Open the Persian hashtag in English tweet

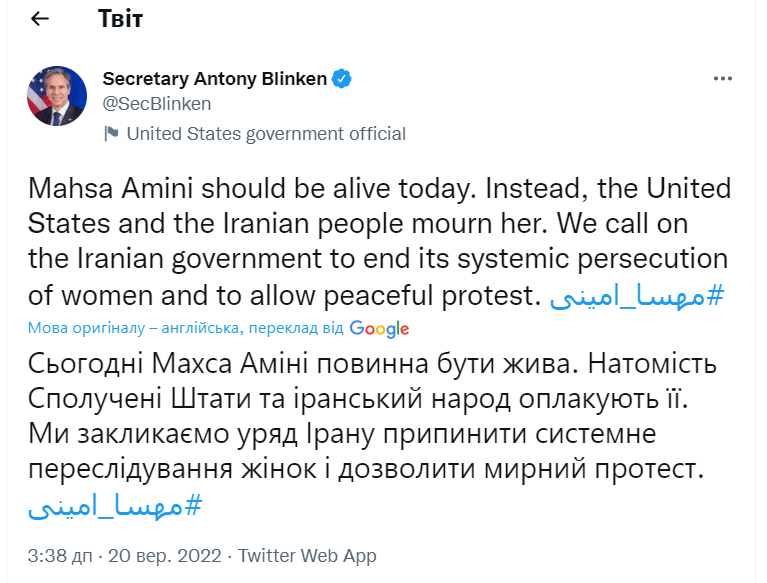[x=637, y=296]
